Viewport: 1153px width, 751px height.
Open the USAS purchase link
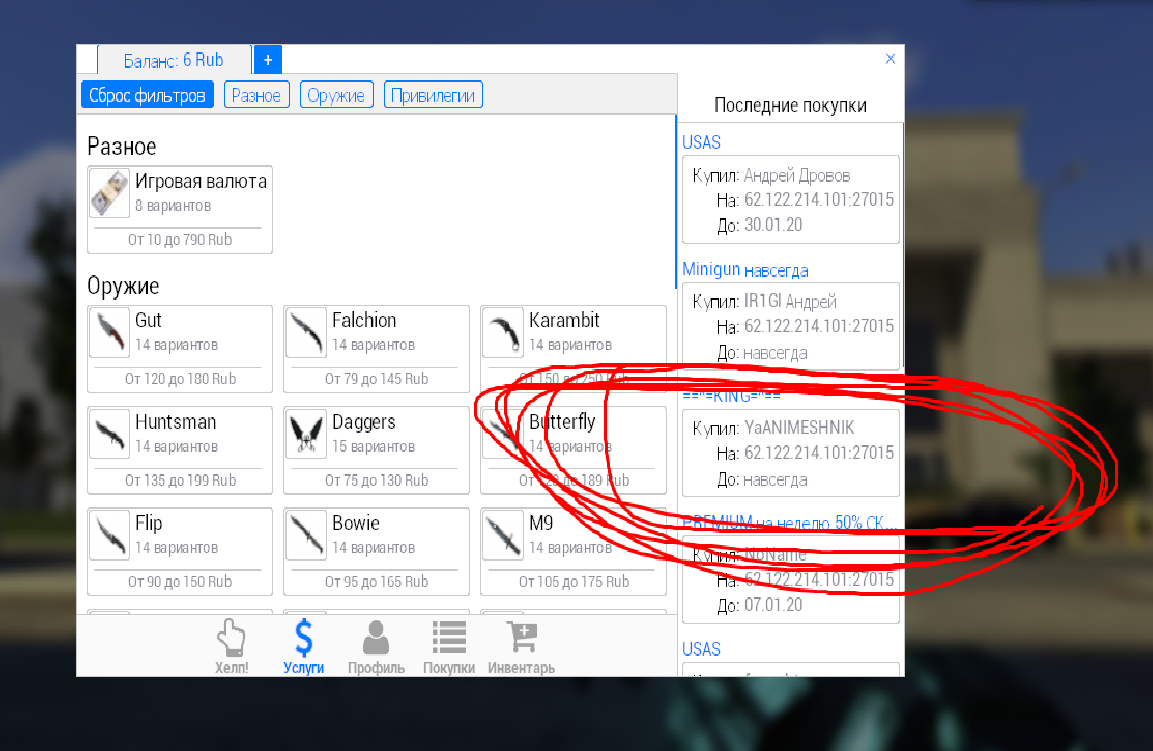pos(701,143)
